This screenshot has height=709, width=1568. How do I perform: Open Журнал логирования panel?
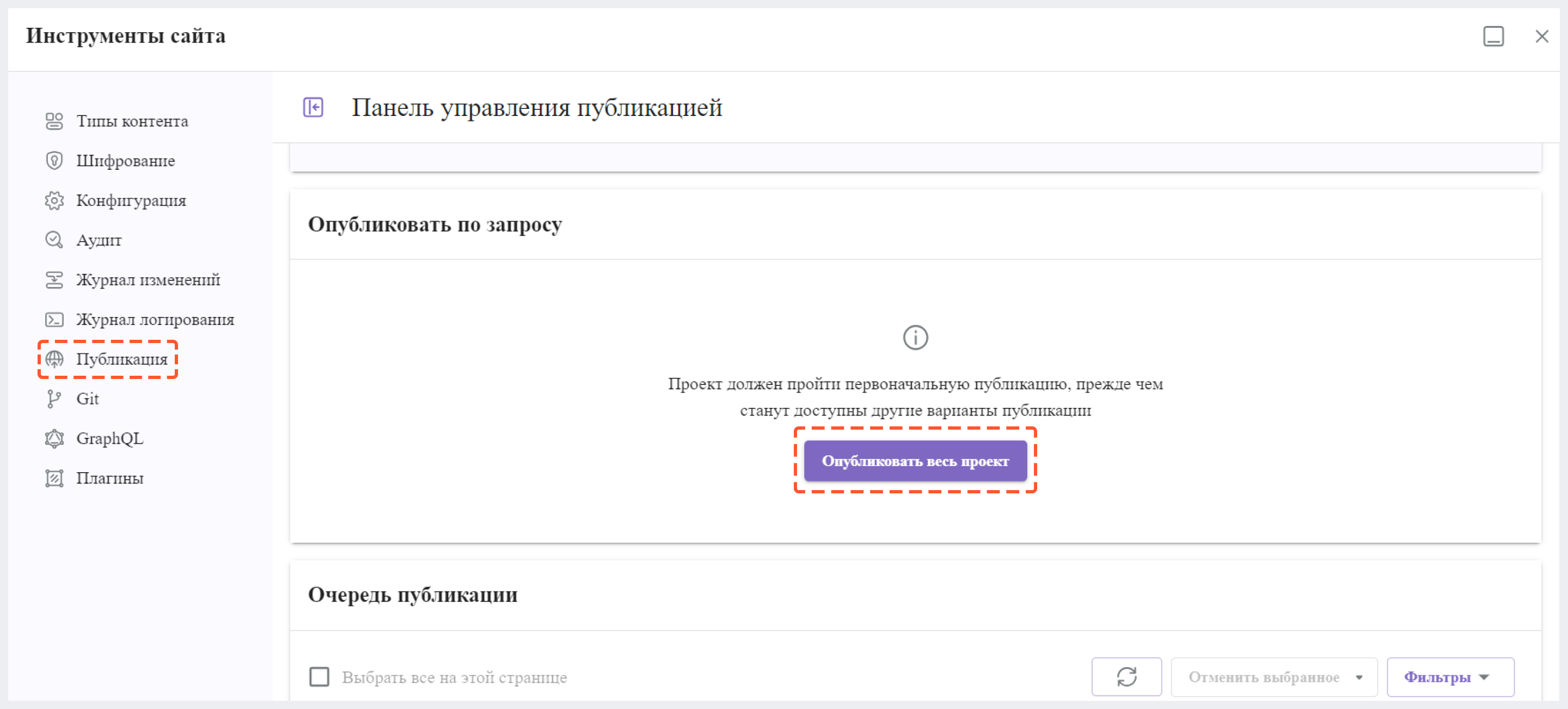156,319
